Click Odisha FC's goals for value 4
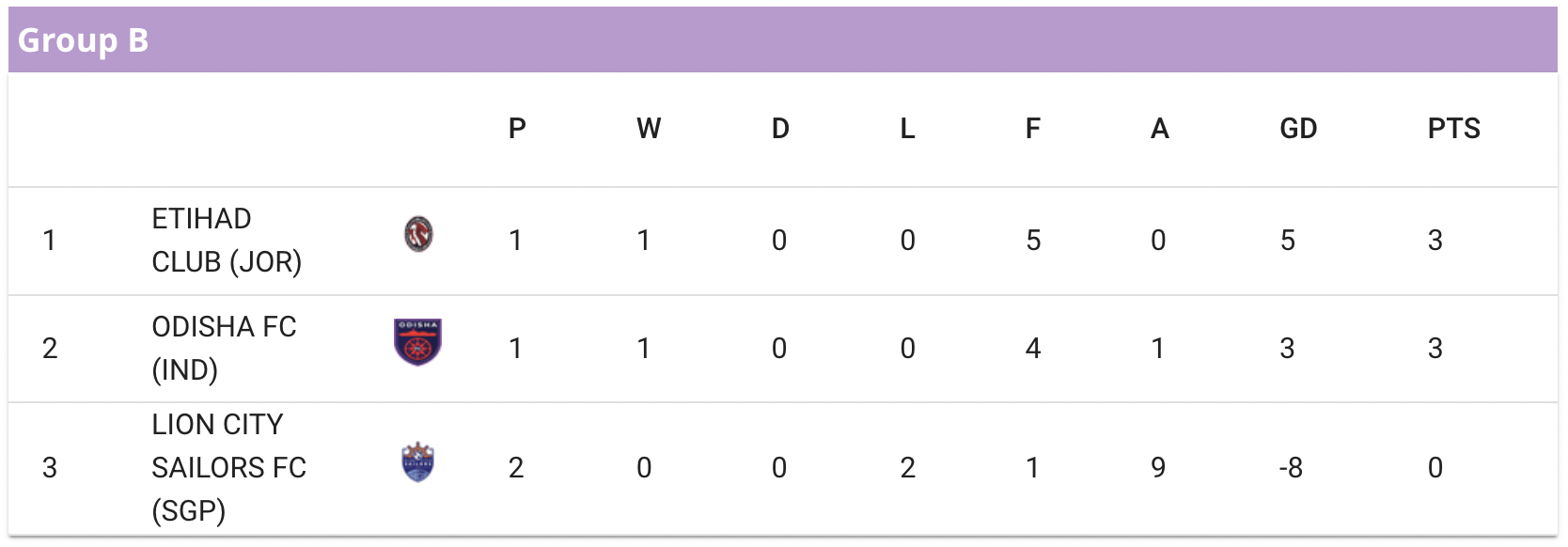Screen dimensions: 1568x547 [1033, 349]
